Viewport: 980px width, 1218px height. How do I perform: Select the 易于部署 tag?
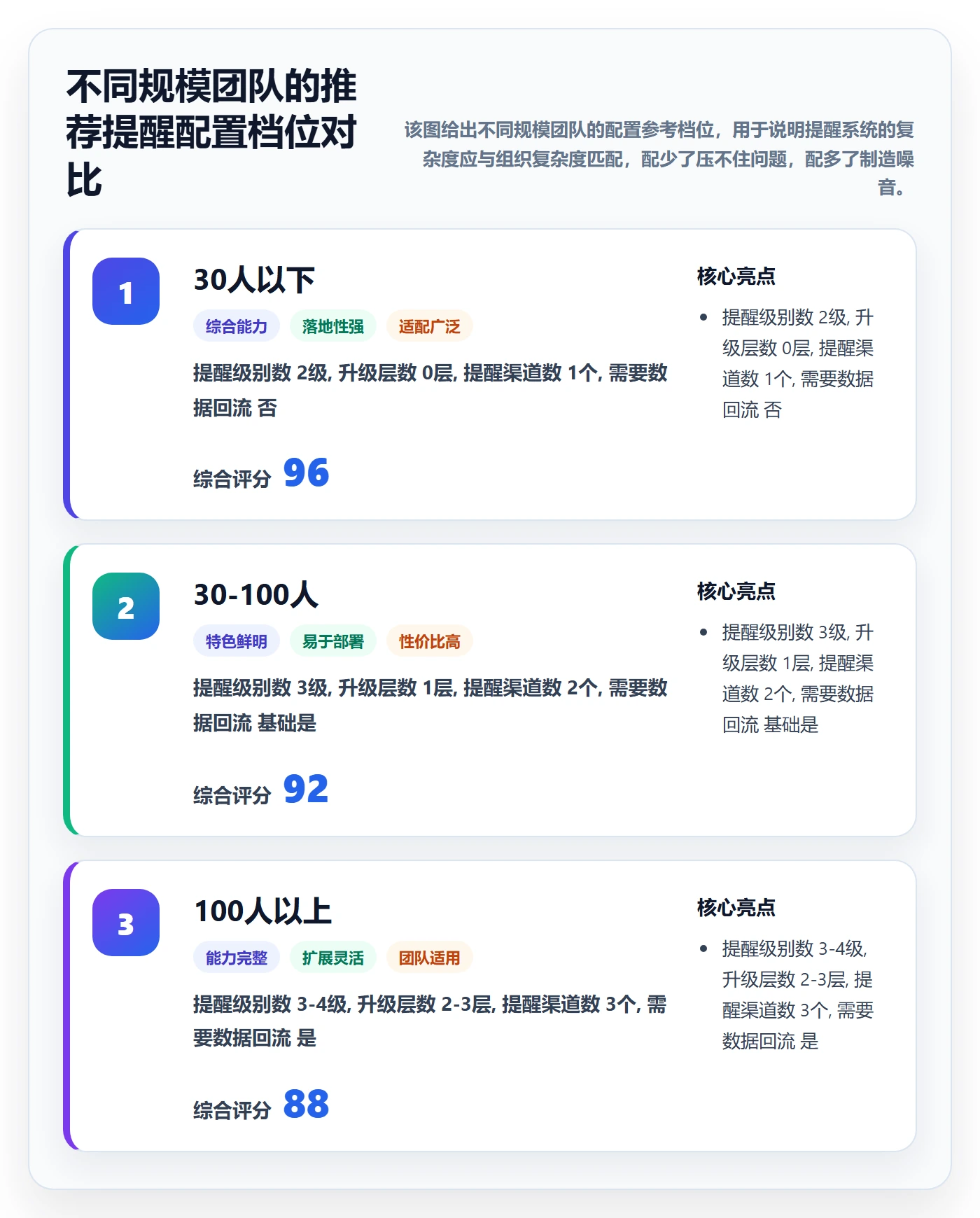(333, 641)
